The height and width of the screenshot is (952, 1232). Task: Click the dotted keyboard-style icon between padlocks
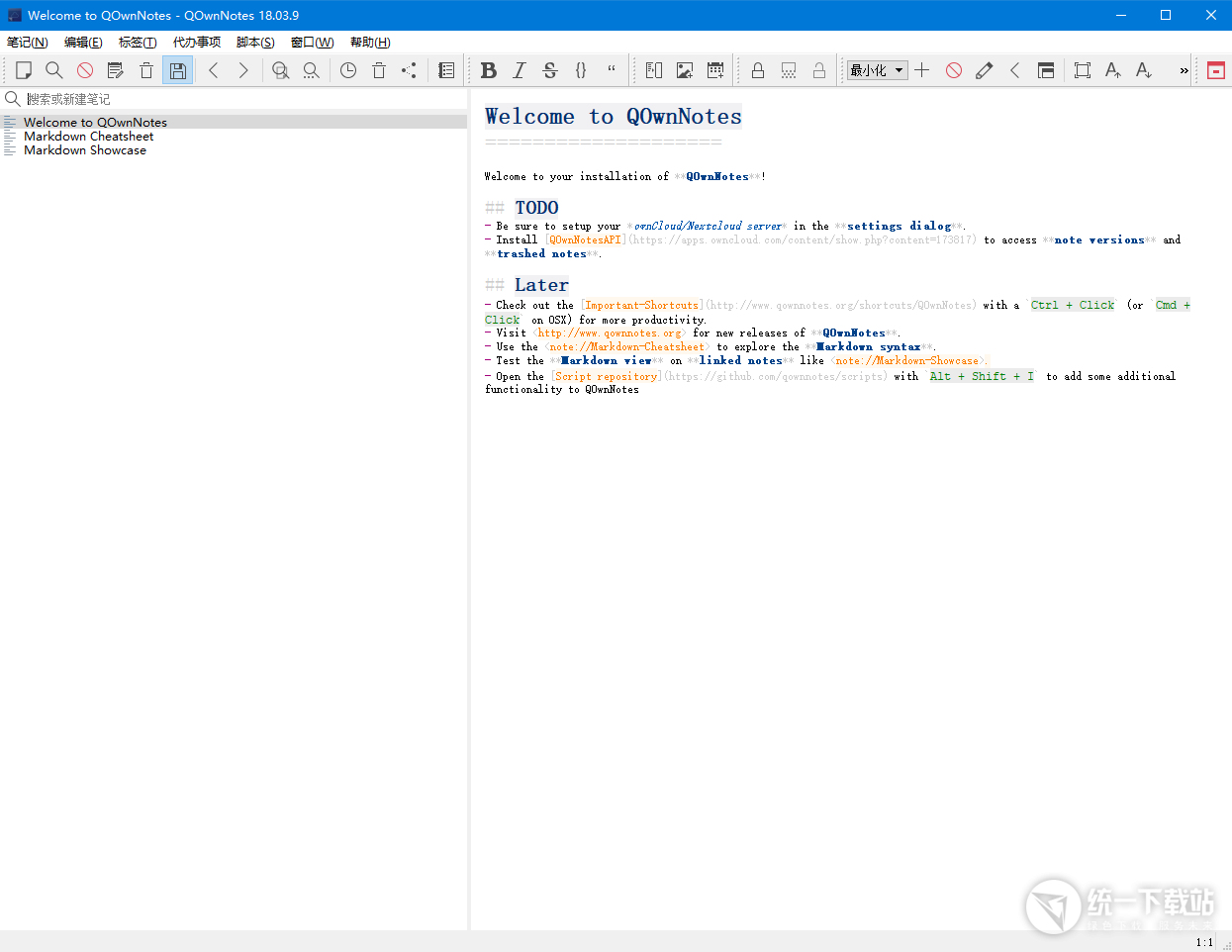coord(789,70)
